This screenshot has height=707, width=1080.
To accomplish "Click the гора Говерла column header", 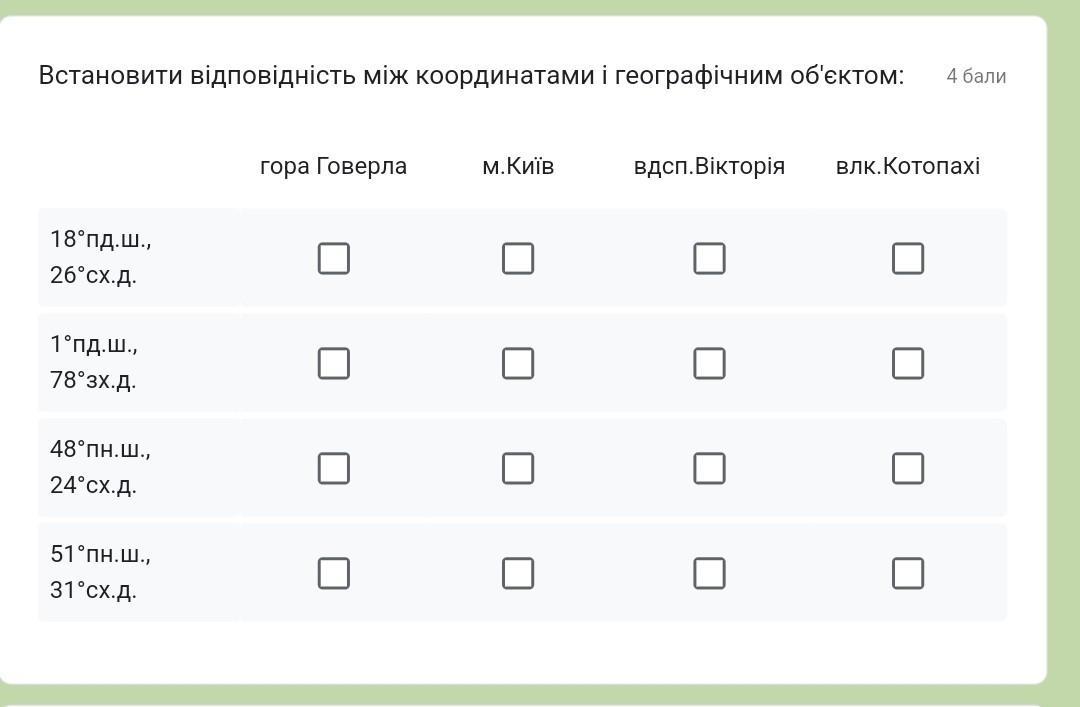I will [x=333, y=166].
